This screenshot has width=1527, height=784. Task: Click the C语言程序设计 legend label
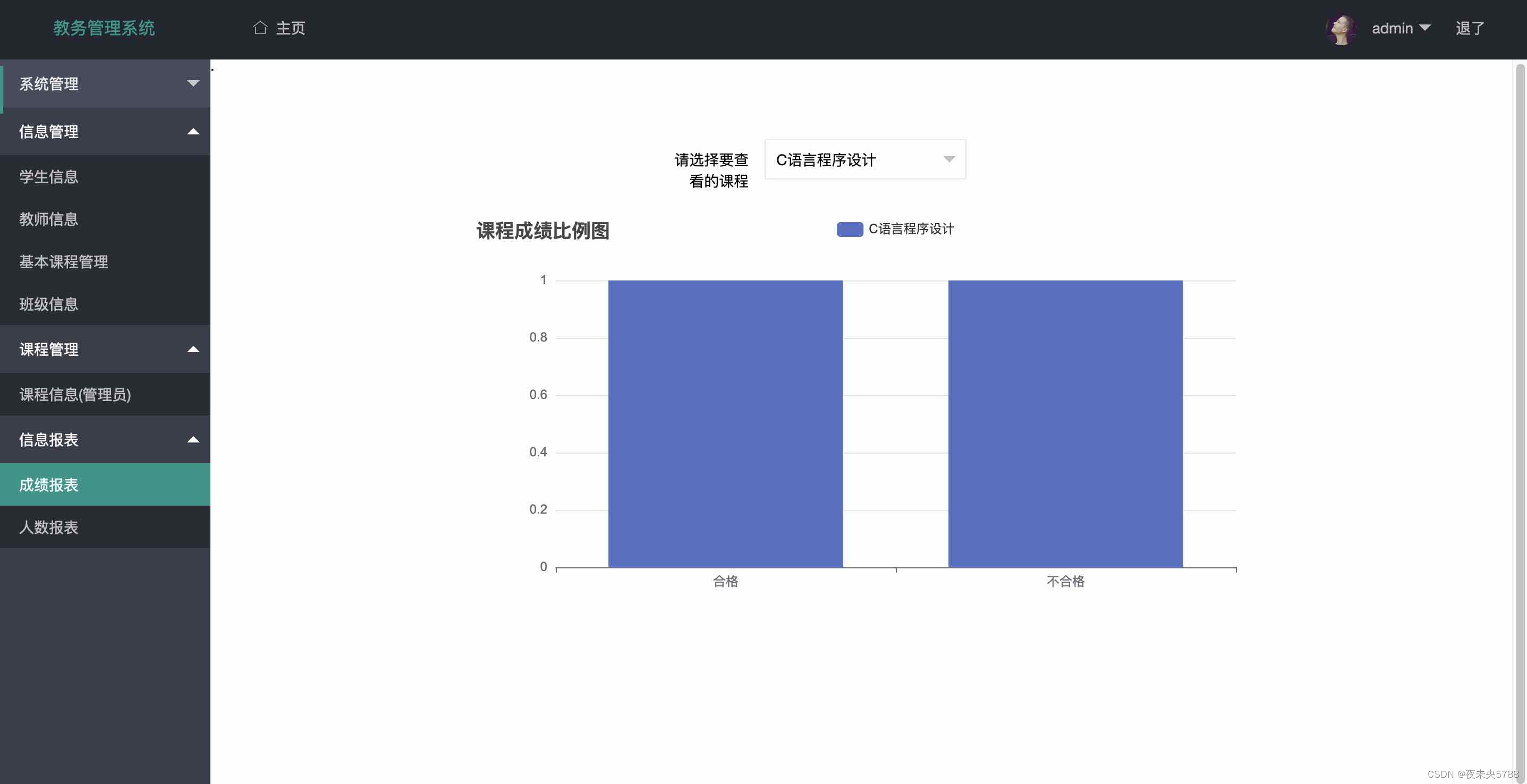911,229
